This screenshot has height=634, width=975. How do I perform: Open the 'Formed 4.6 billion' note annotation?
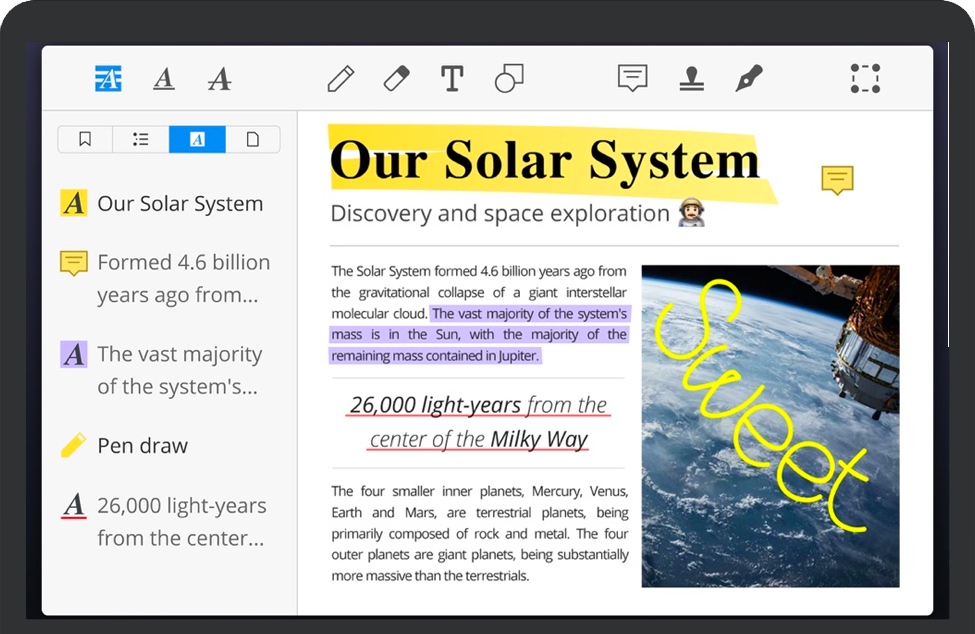coord(183,278)
